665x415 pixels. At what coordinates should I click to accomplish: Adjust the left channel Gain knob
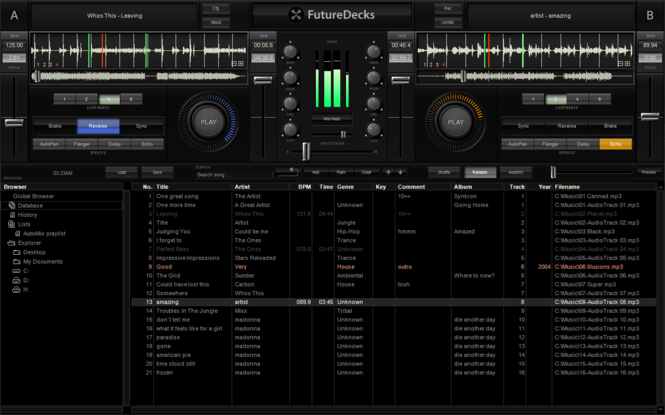(290, 51)
